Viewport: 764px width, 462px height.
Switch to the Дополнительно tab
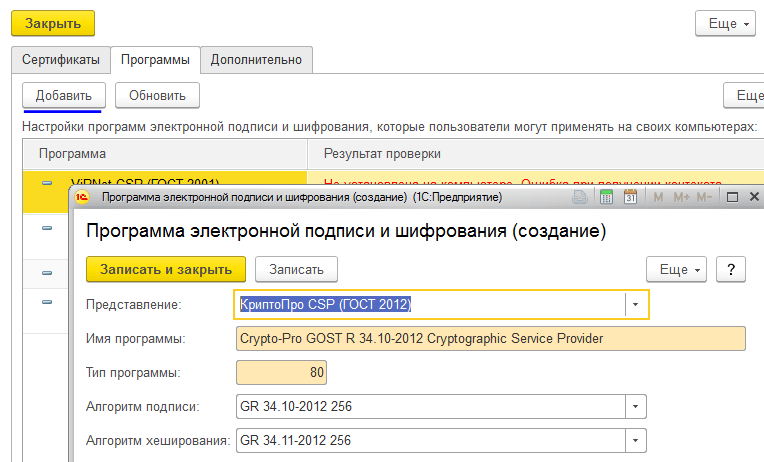click(256, 60)
